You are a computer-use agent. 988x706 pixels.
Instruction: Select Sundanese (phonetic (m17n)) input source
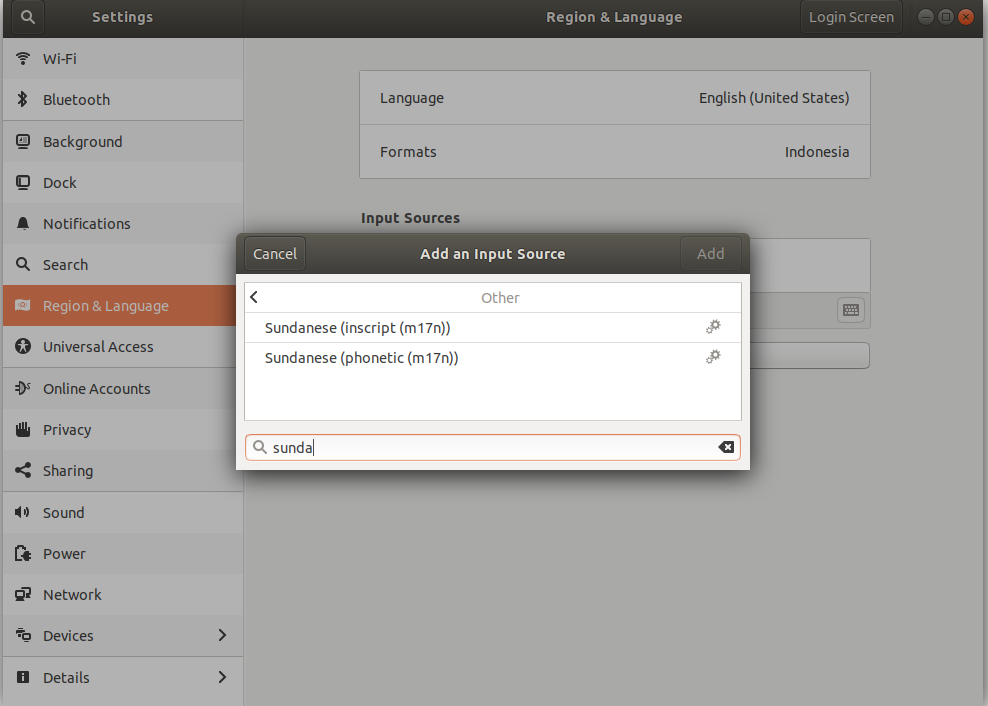click(361, 358)
